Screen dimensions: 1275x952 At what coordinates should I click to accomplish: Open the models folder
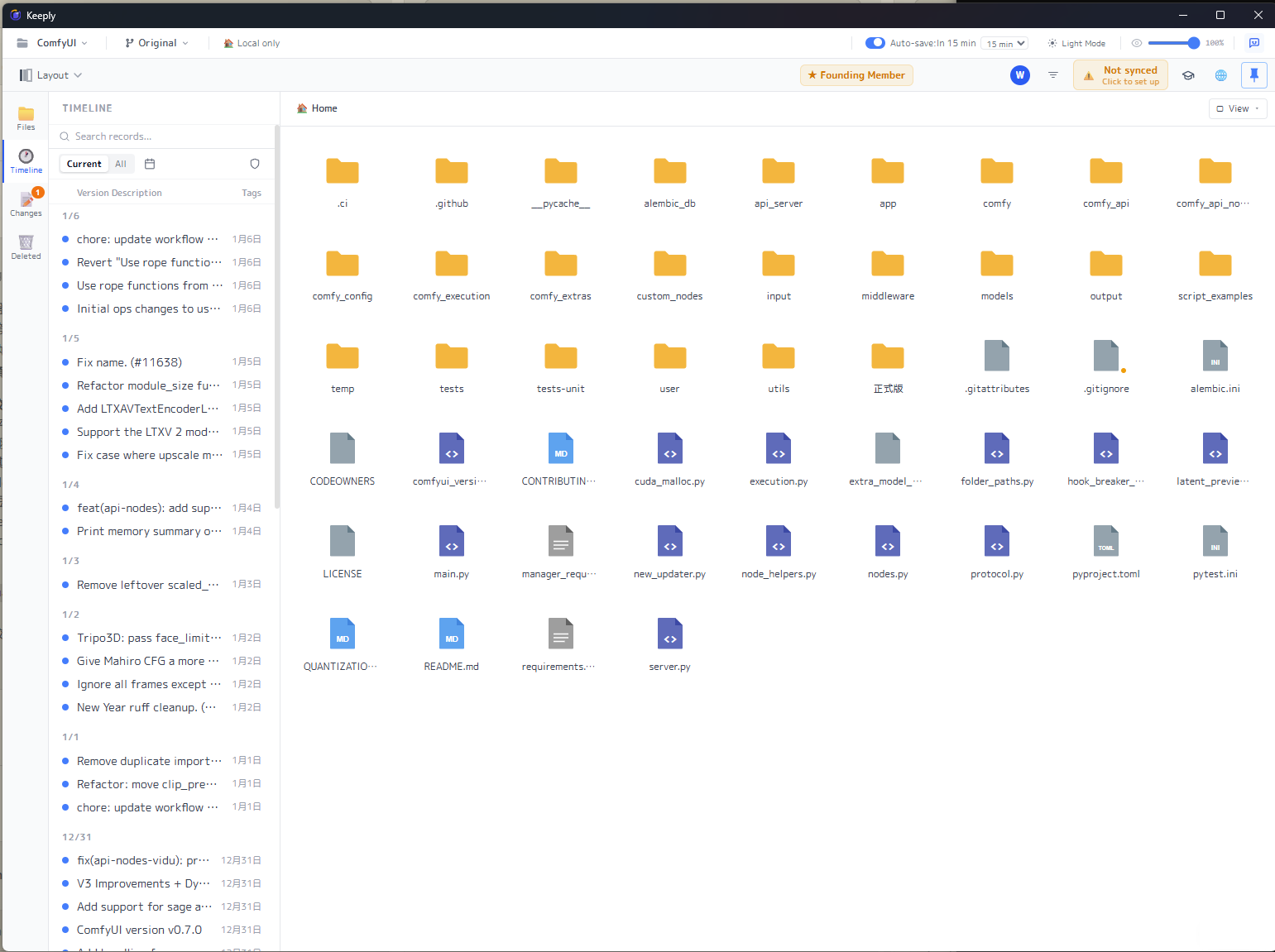[x=997, y=276]
